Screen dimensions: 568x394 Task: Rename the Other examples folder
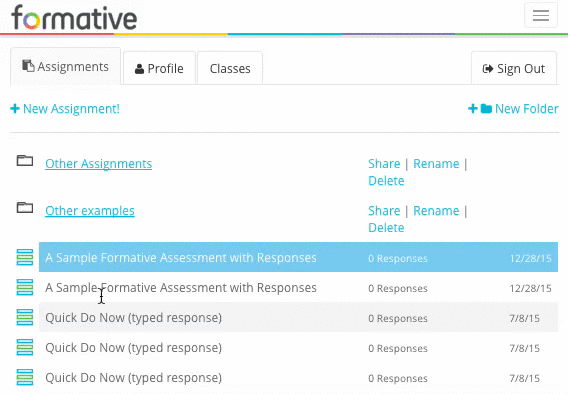pyautogui.click(x=436, y=211)
